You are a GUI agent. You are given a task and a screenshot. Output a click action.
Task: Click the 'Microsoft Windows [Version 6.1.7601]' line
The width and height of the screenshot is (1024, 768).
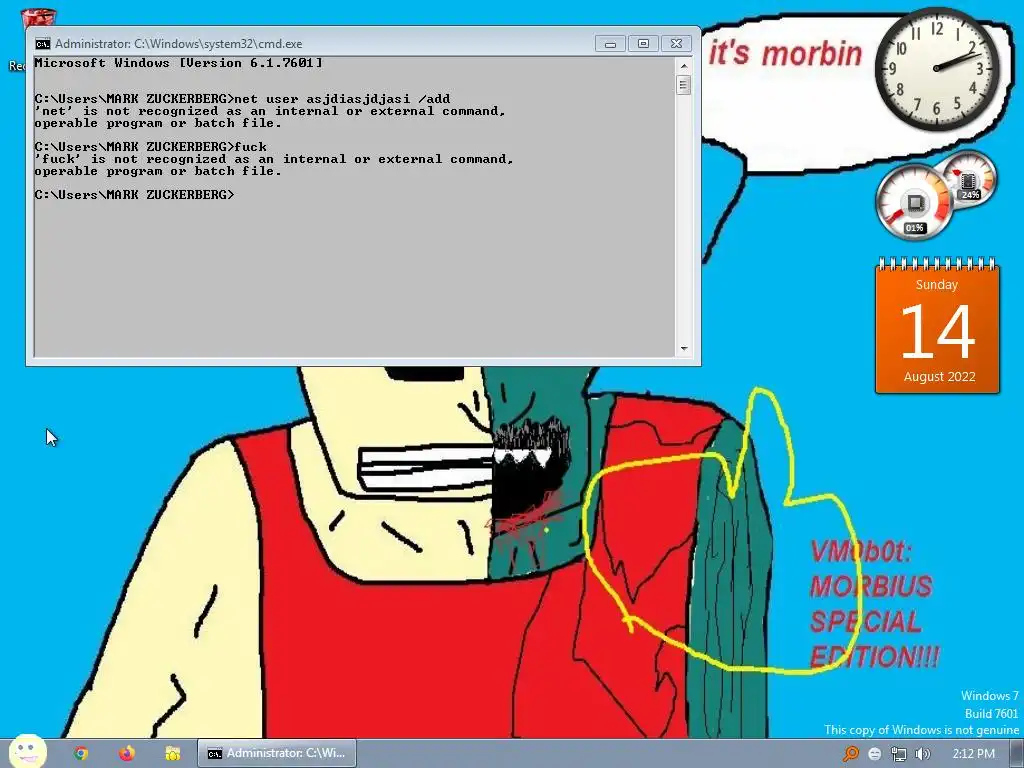(178, 63)
